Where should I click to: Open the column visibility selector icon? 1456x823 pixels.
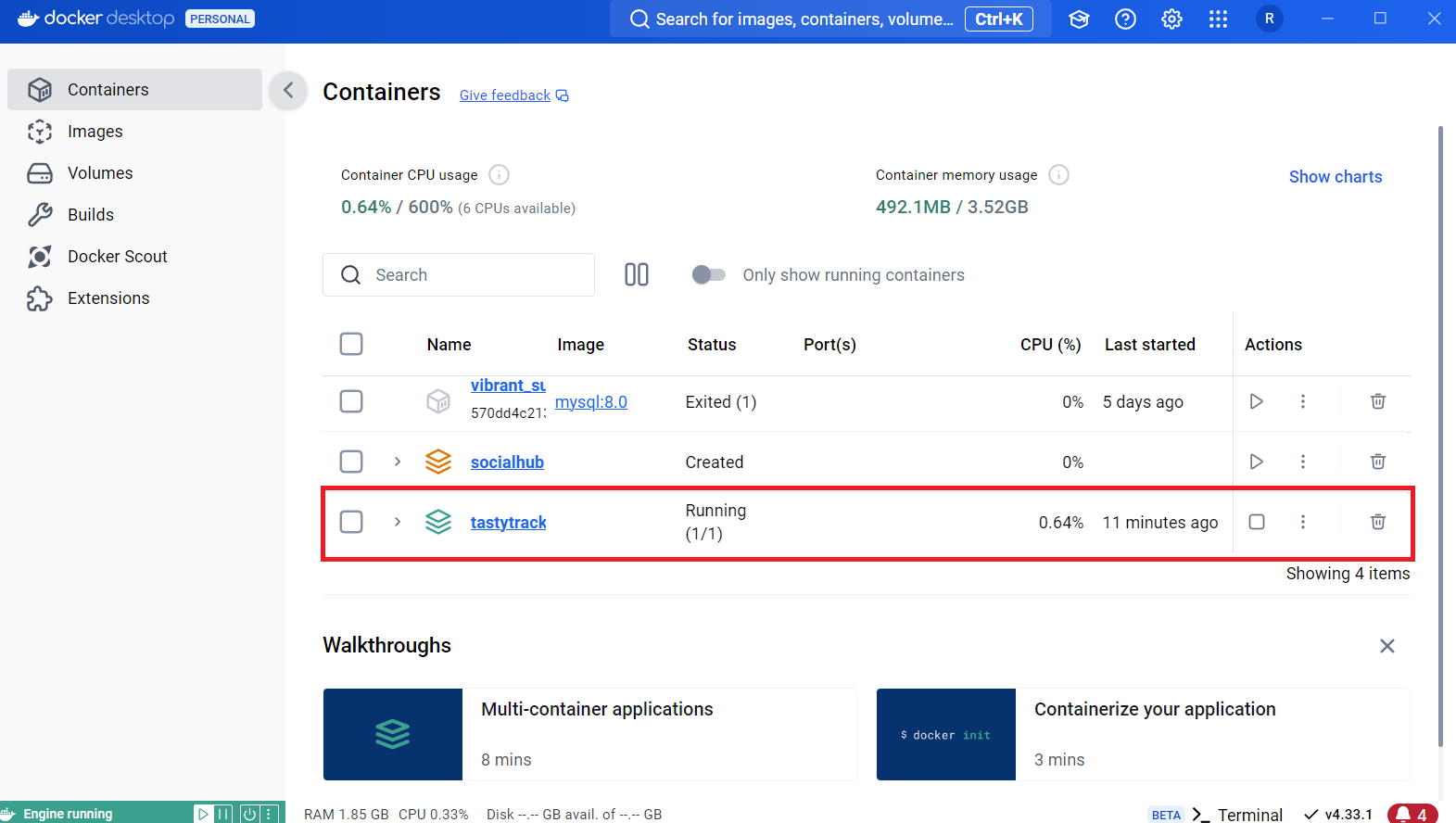tap(637, 274)
